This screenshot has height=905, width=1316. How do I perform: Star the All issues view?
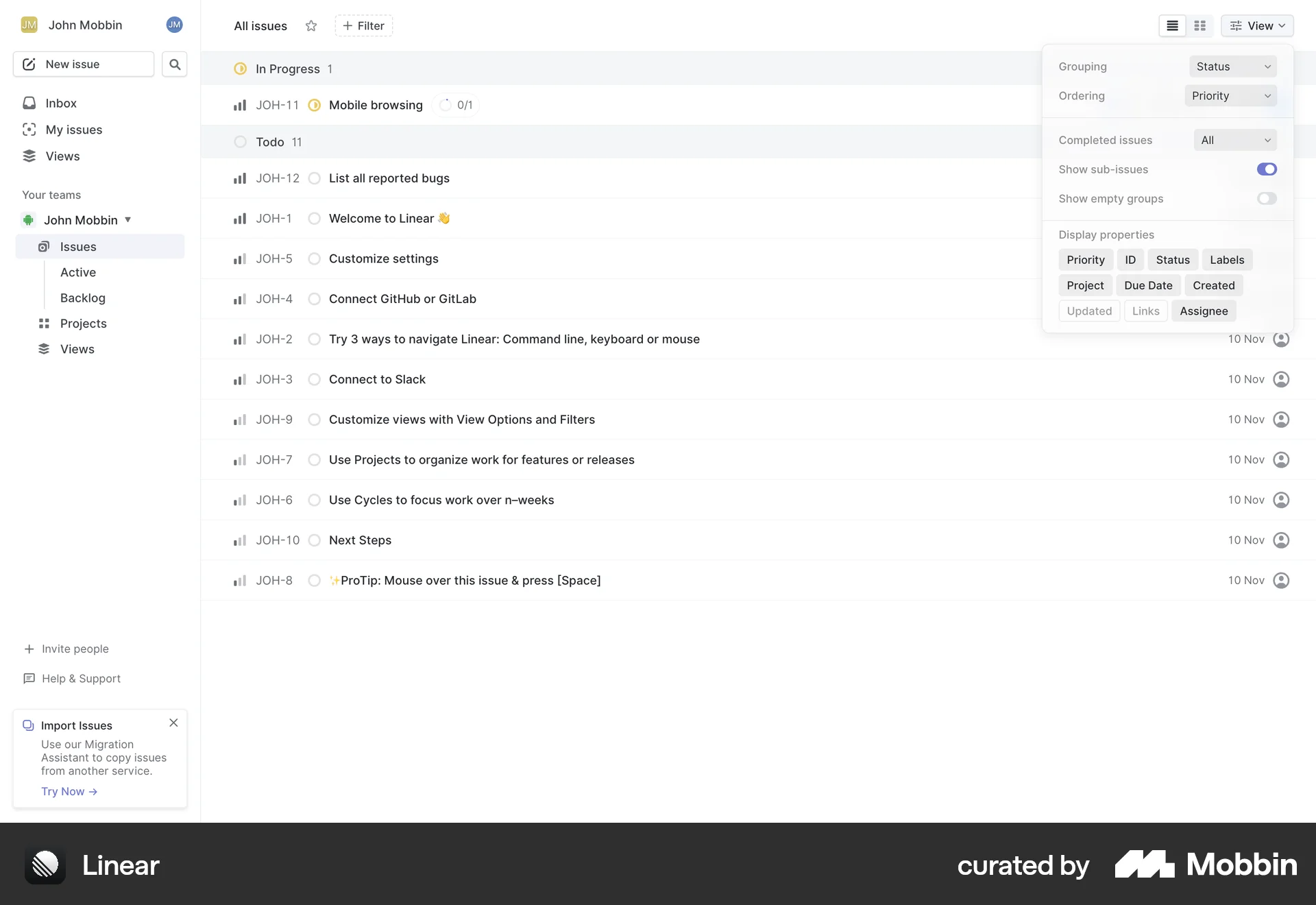311,26
